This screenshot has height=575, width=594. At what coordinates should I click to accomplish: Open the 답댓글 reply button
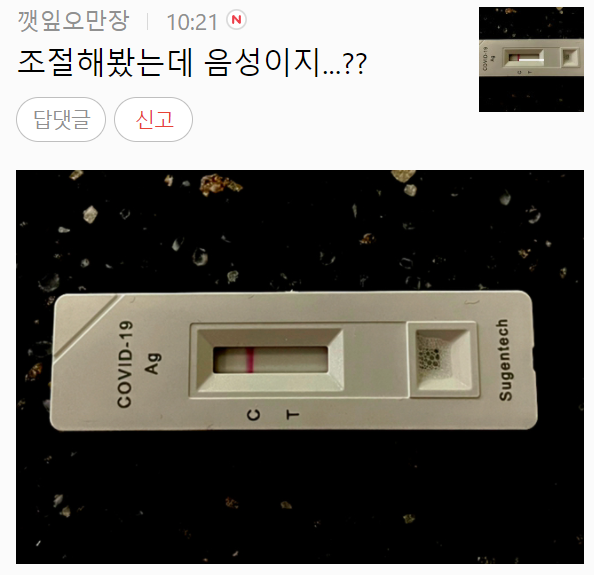point(61,119)
